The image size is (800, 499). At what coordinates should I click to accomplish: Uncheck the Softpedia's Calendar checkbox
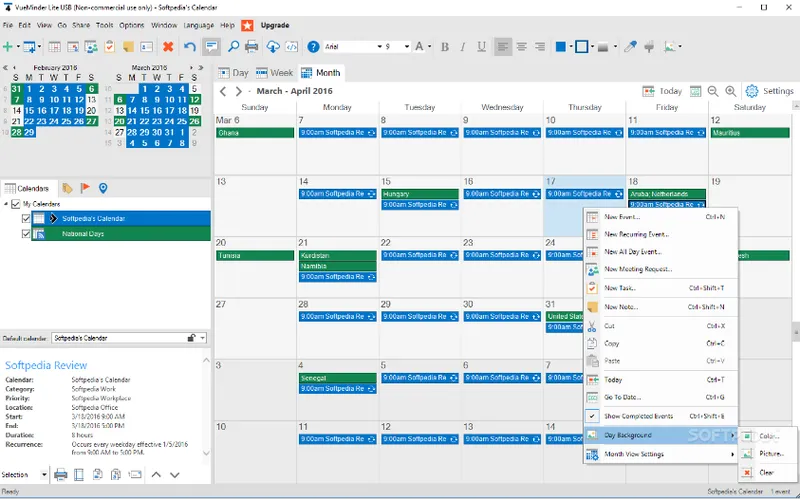click(26, 218)
